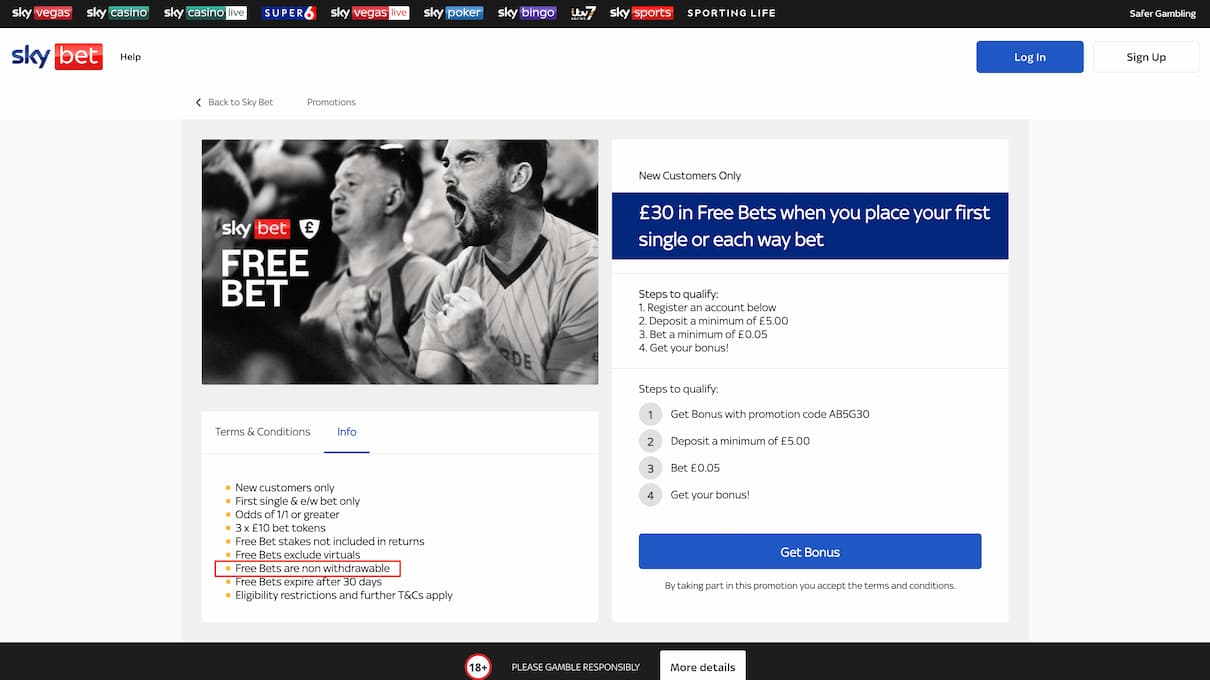Viewport: 1210px width, 680px height.
Task: Click the Sky Bet main logo
Action: tap(57, 56)
